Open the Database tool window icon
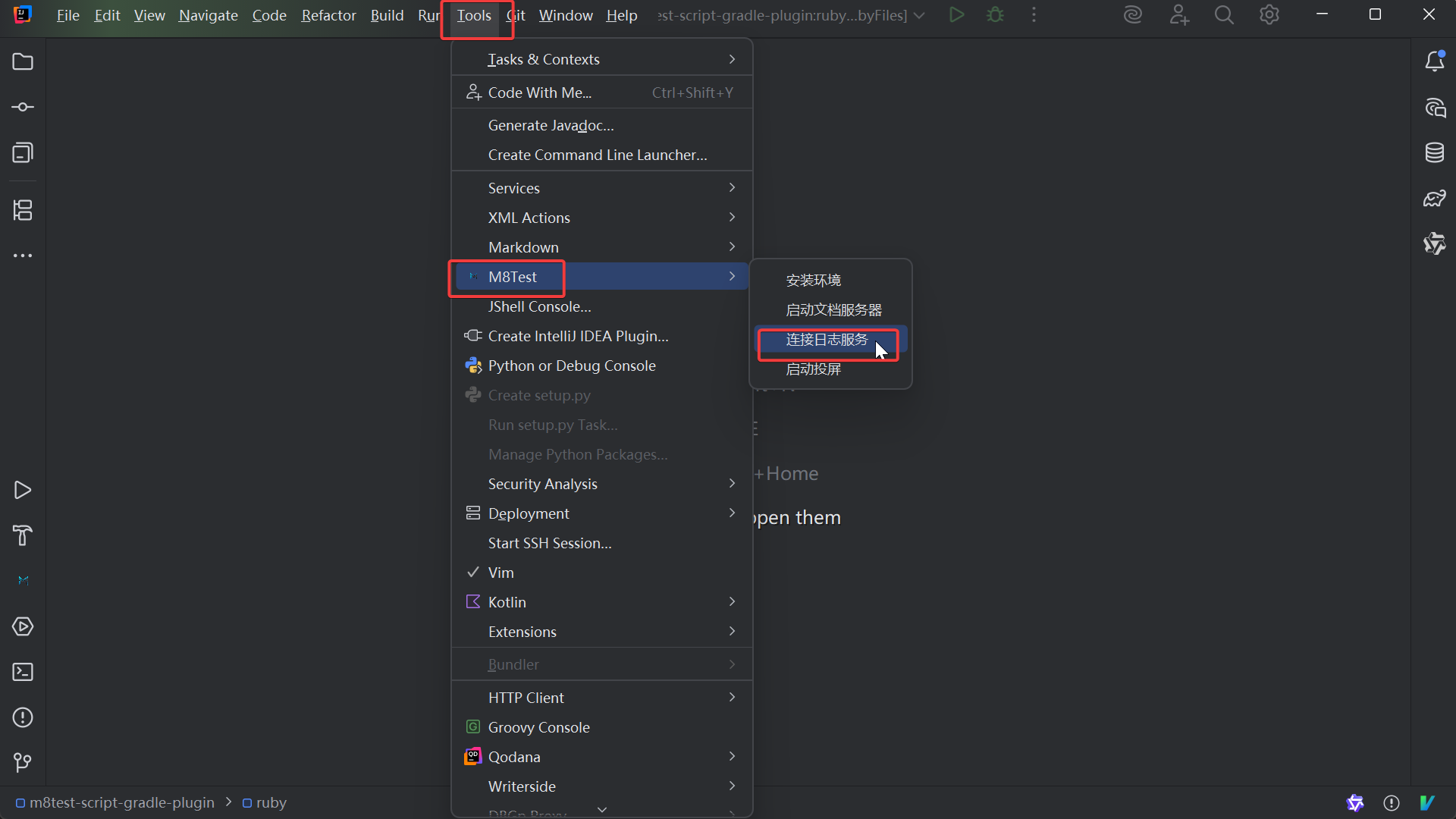Image resolution: width=1456 pixels, height=819 pixels. (1434, 152)
